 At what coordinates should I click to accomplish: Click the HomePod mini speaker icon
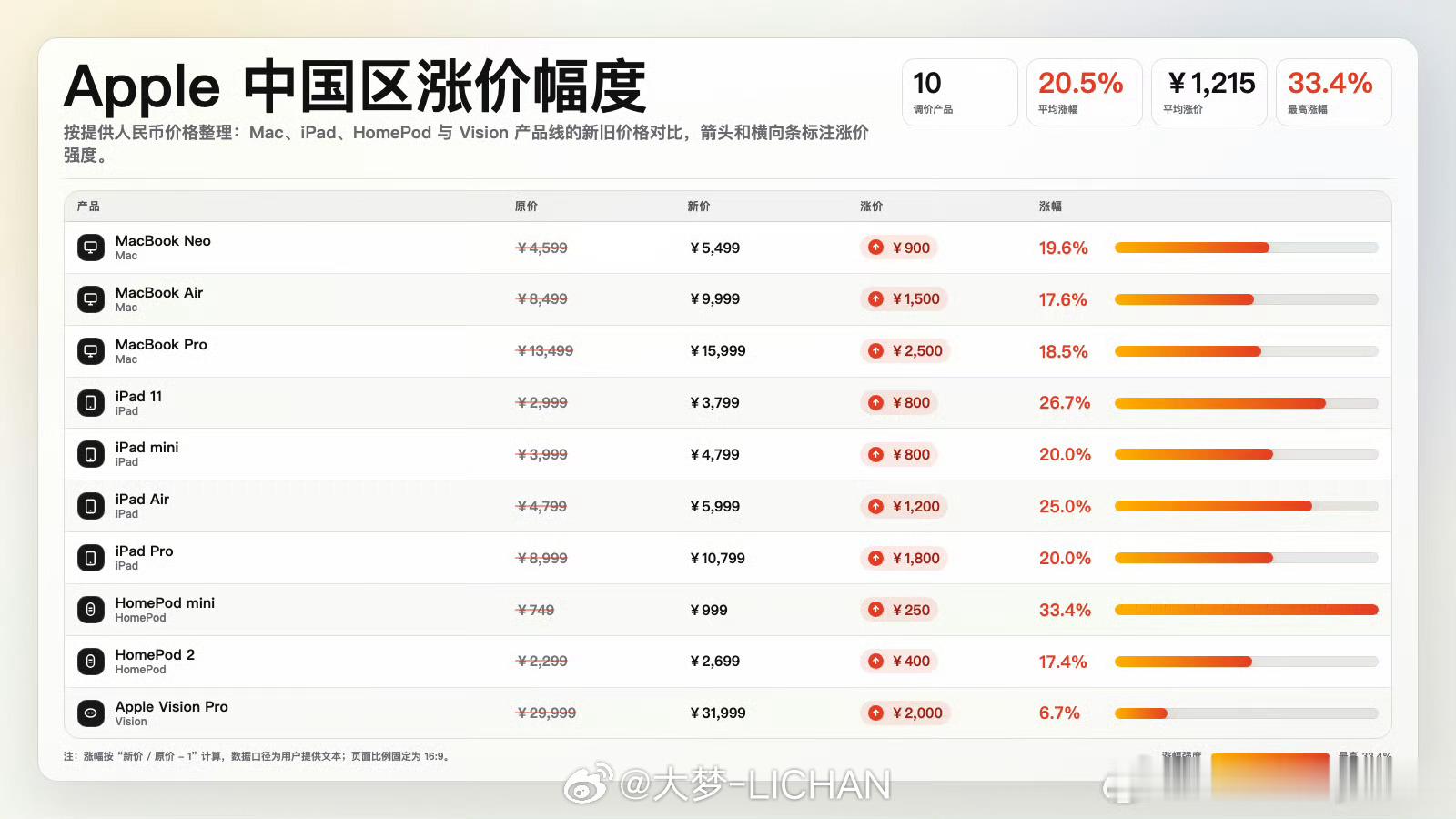(91, 610)
